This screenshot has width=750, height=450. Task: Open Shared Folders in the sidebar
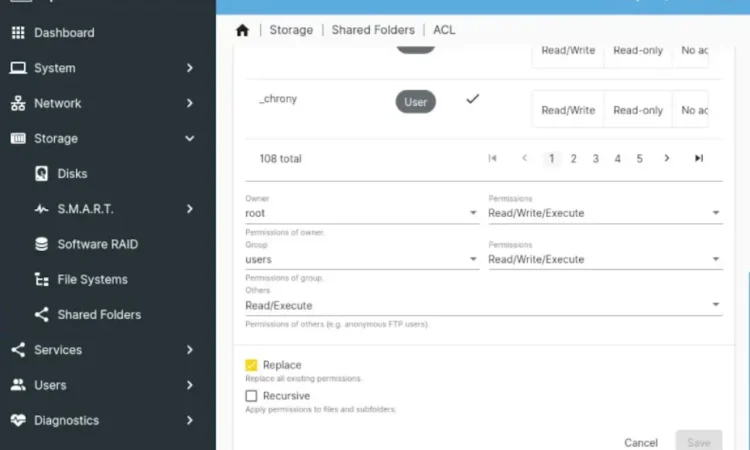pos(99,315)
